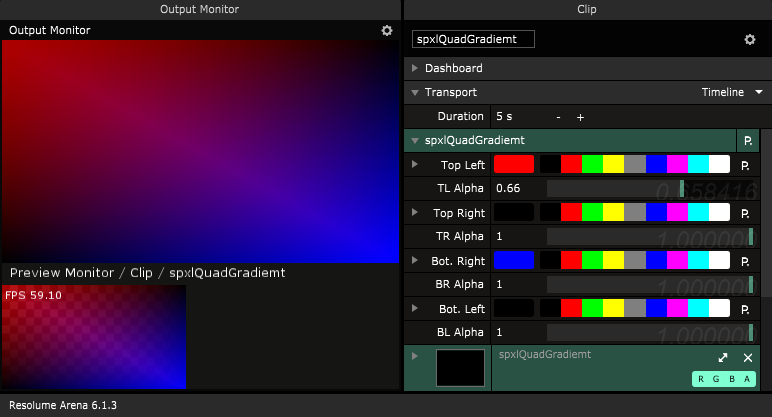Expand the Top Right color parameter
Screen dimensions: 772x417
pos(415,213)
